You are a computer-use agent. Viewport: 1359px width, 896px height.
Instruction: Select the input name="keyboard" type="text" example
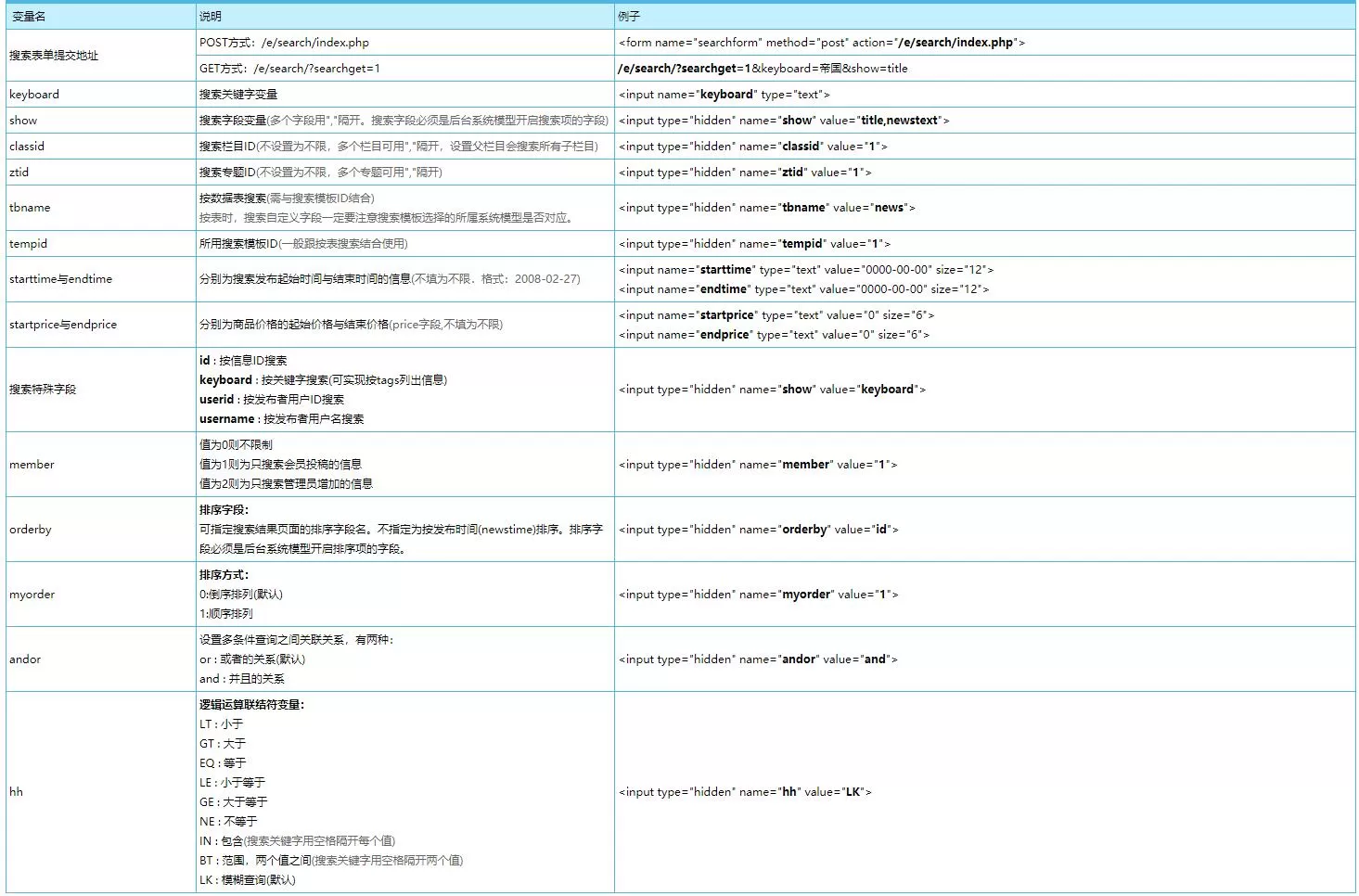(x=724, y=95)
